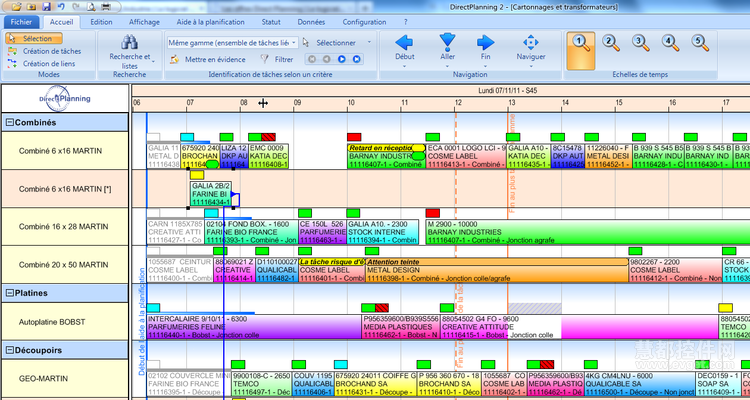Click the Attention teinte METAL DESIGN task
This screenshot has height=400, width=750.
(x=497, y=270)
